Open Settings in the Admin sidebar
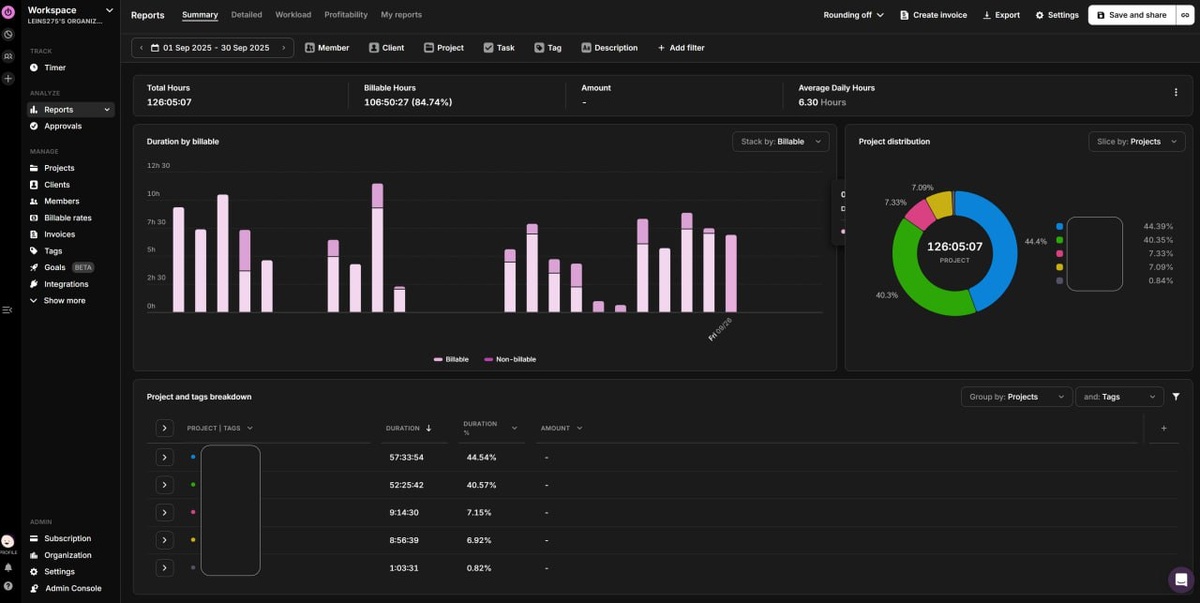The width and height of the screenshot is (1200, 603). pos(59,572)
